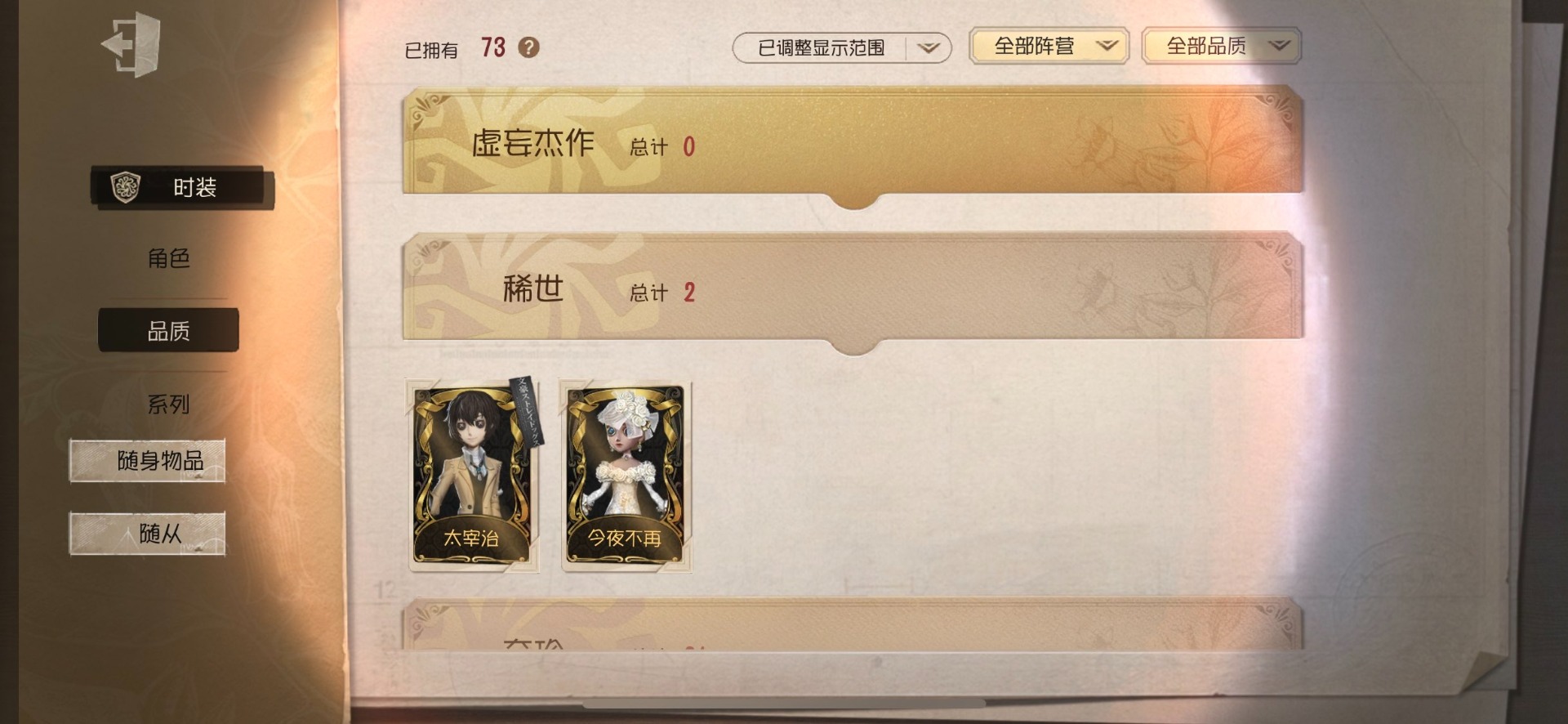Image resolution: width=1568 pixels, height=724 pixels.
Task: Switch to the 系列 sort option
Action: tap(168, 404)
